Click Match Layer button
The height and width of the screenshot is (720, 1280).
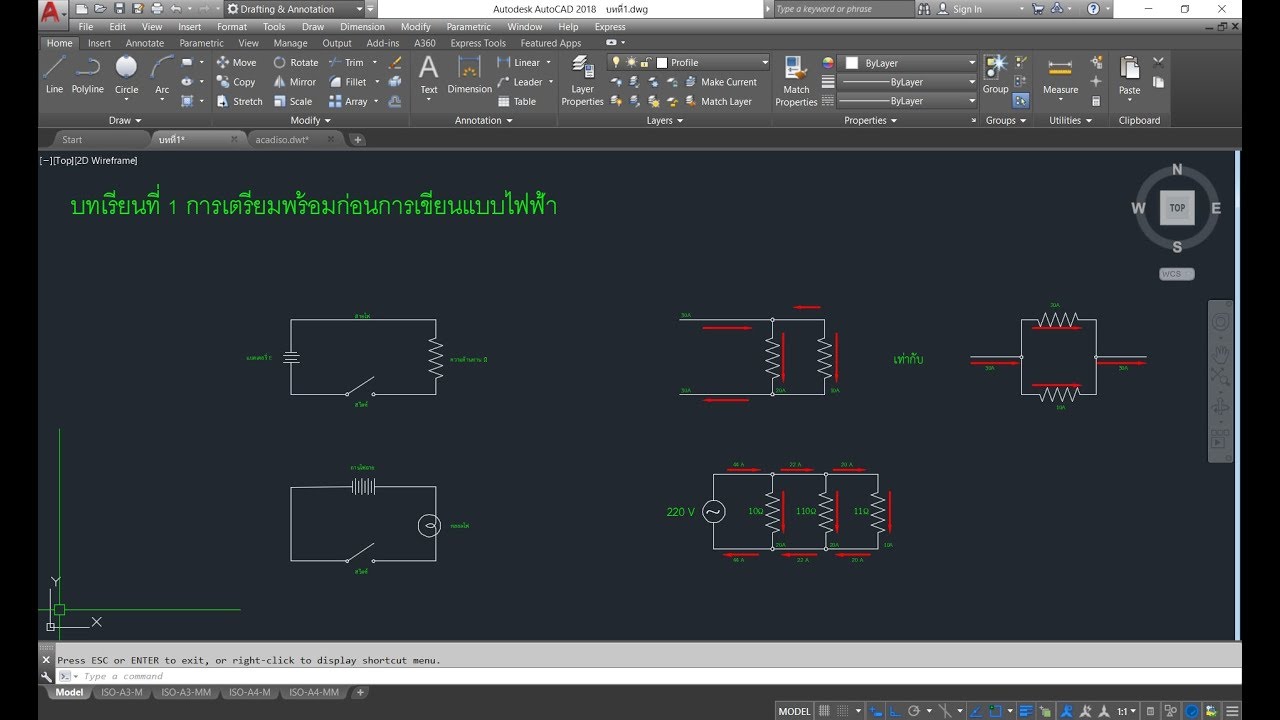(x=718, y=101)
